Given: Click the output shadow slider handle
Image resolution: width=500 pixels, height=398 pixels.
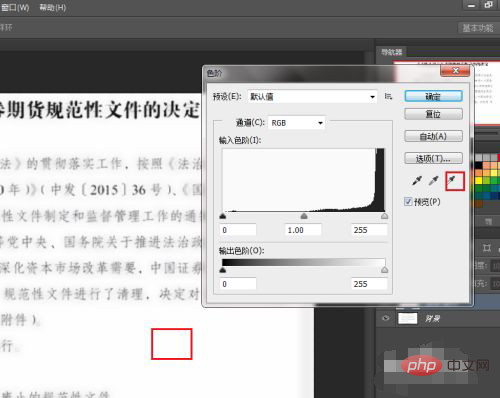Looking at the screenshot, I should click(223, 270).
